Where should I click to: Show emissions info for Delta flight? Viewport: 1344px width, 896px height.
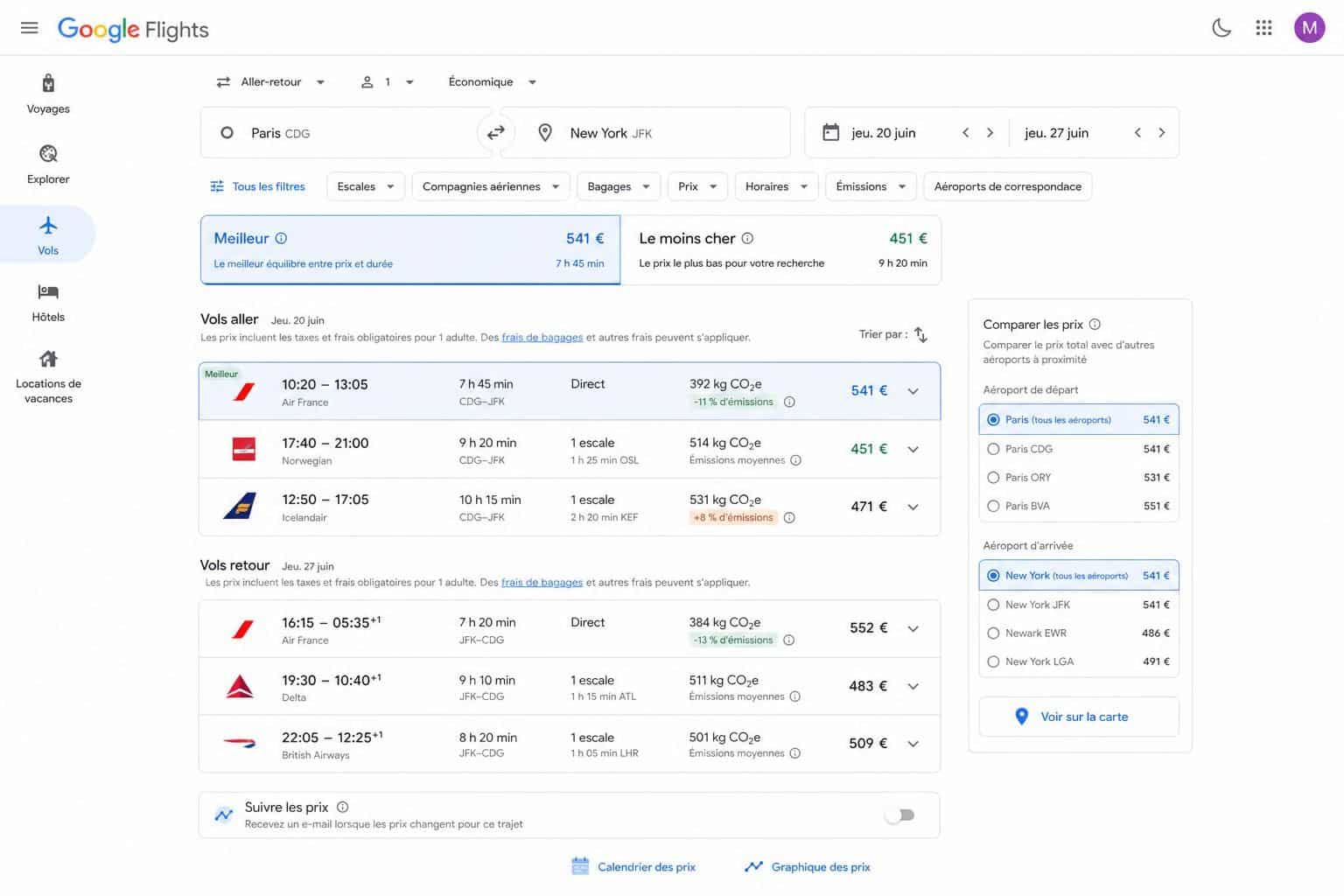click(x=794, y=696)
